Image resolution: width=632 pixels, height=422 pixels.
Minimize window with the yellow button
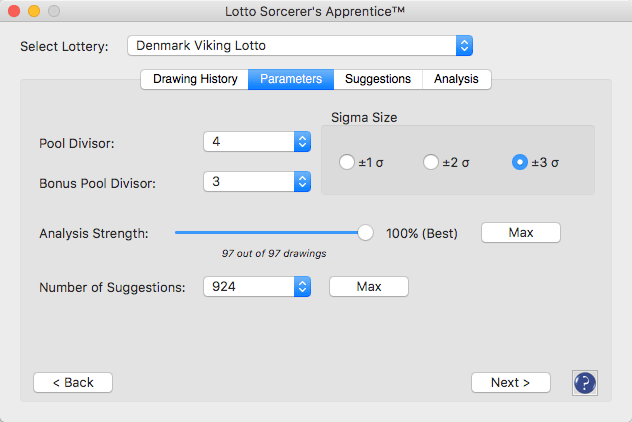(x=34, y=11)
